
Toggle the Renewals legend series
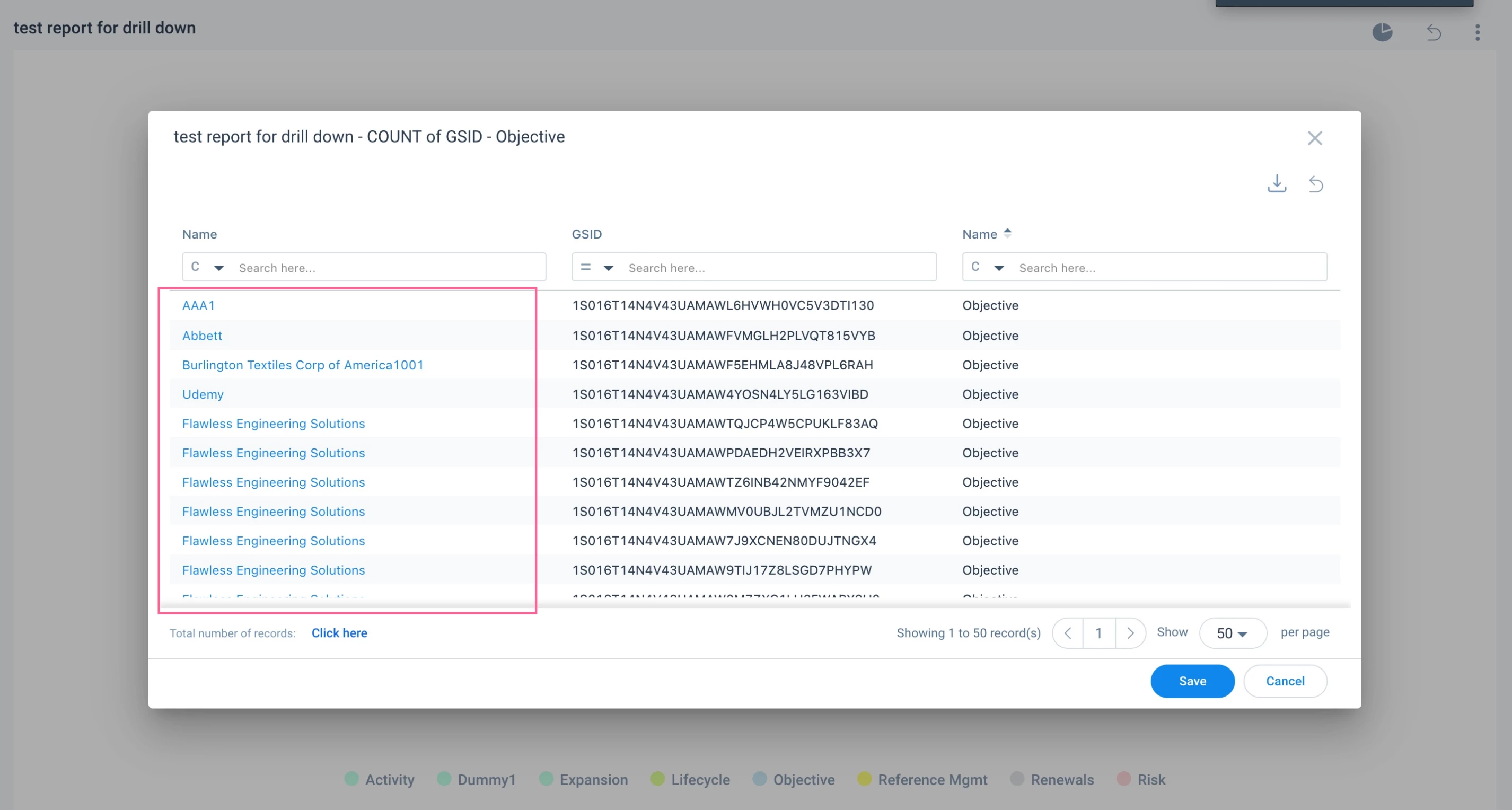point(1052,779)
